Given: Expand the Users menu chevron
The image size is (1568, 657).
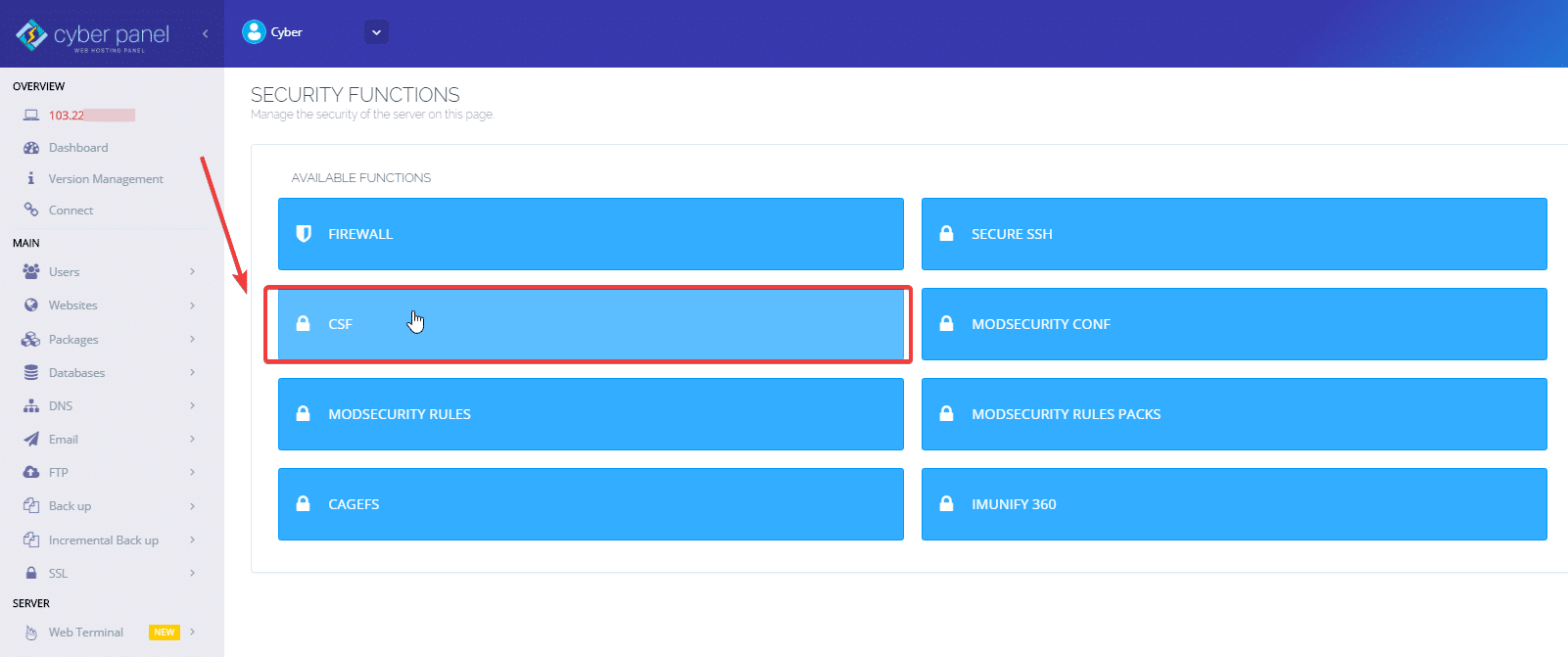Looking at the screenshot, I should pos(192,271).
